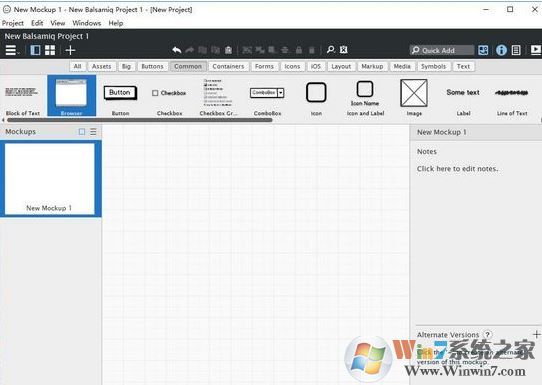Pick the Browser window control
Image resolution: width=542 pixels, height=385 pixels.
coord(72,96)
